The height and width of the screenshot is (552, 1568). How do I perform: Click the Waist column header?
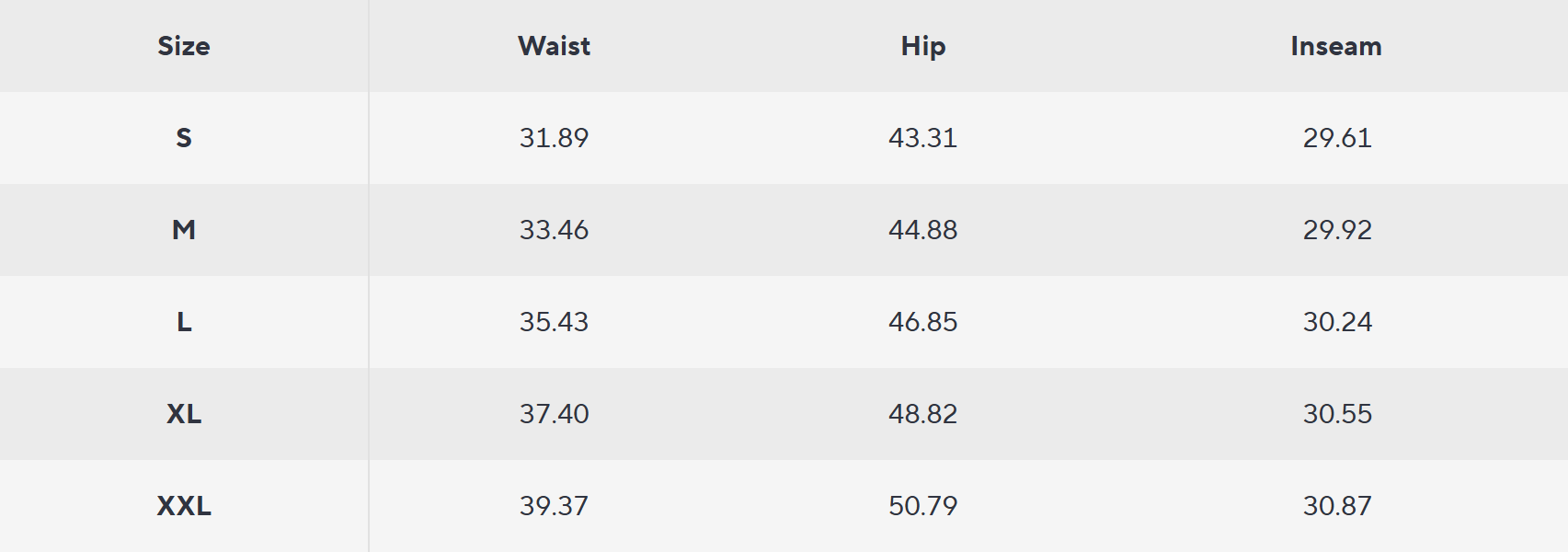[554, 46]
